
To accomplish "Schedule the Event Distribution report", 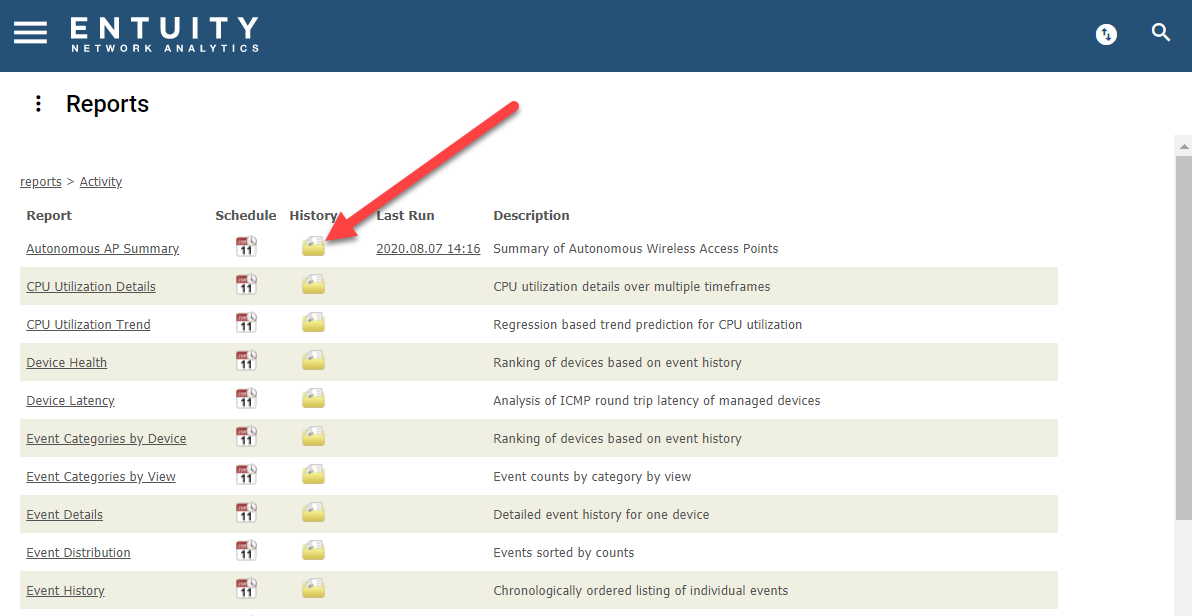I will (x=246, y=551).
